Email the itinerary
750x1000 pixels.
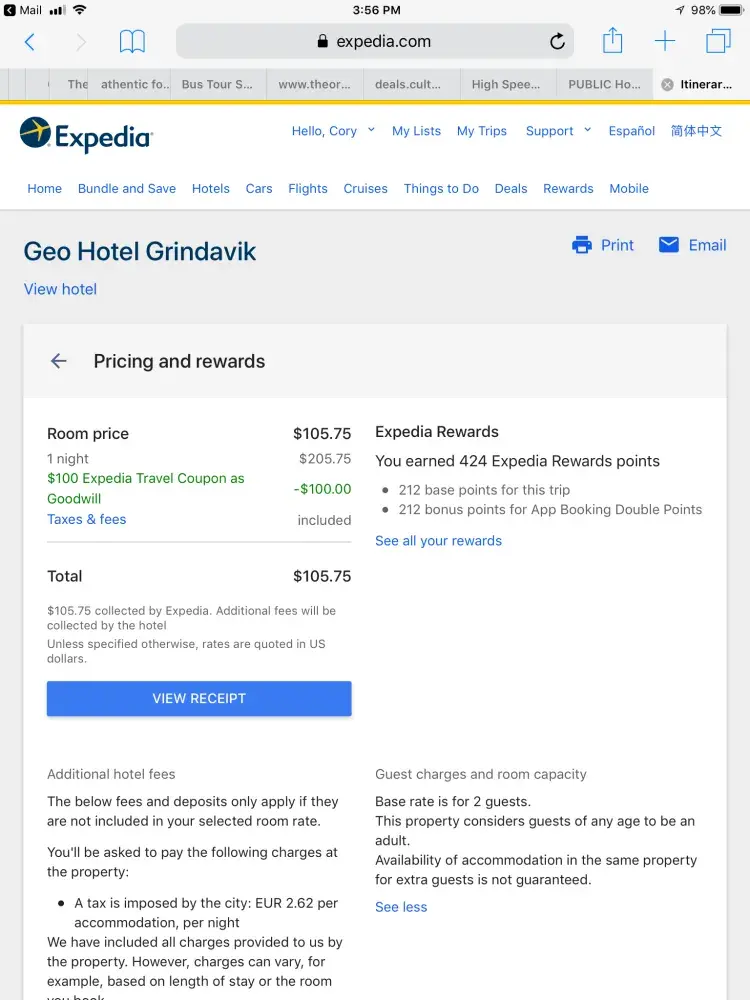[692, 245]
